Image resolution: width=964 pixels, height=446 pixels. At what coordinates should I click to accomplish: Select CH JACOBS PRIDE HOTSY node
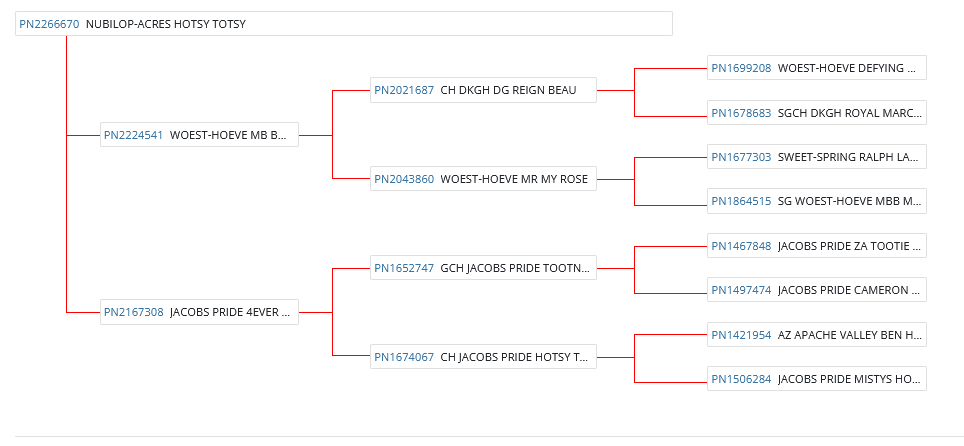pos(514,356)
